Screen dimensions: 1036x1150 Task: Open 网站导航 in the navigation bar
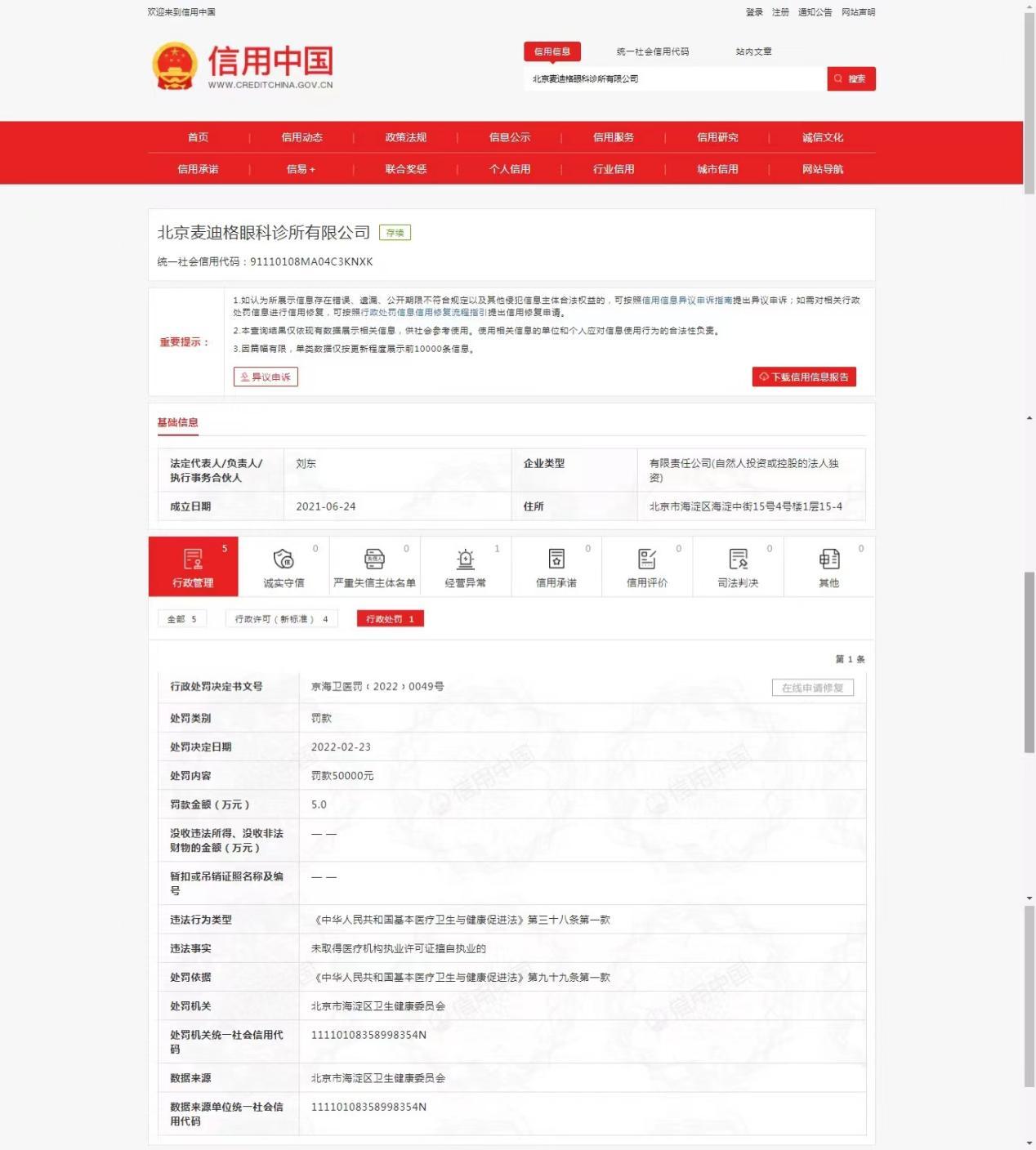click(x=822, y=169)
